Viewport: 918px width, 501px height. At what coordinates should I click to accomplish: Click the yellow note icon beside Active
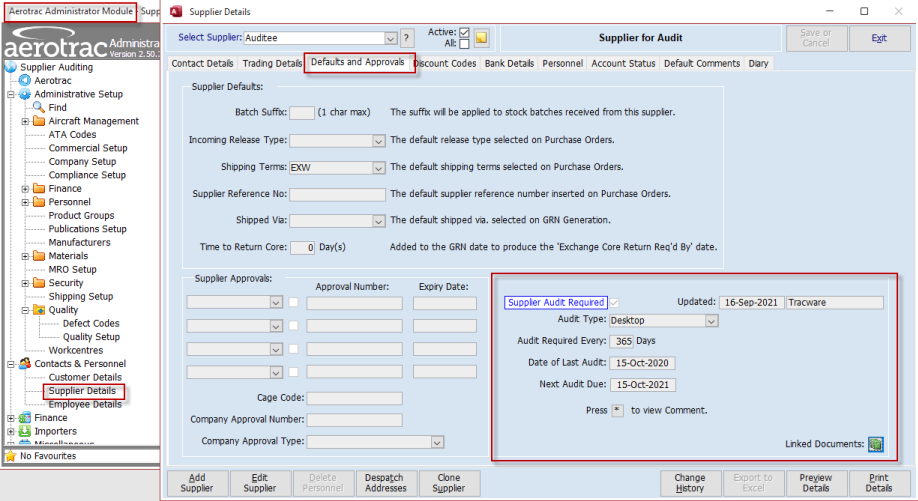481,38
